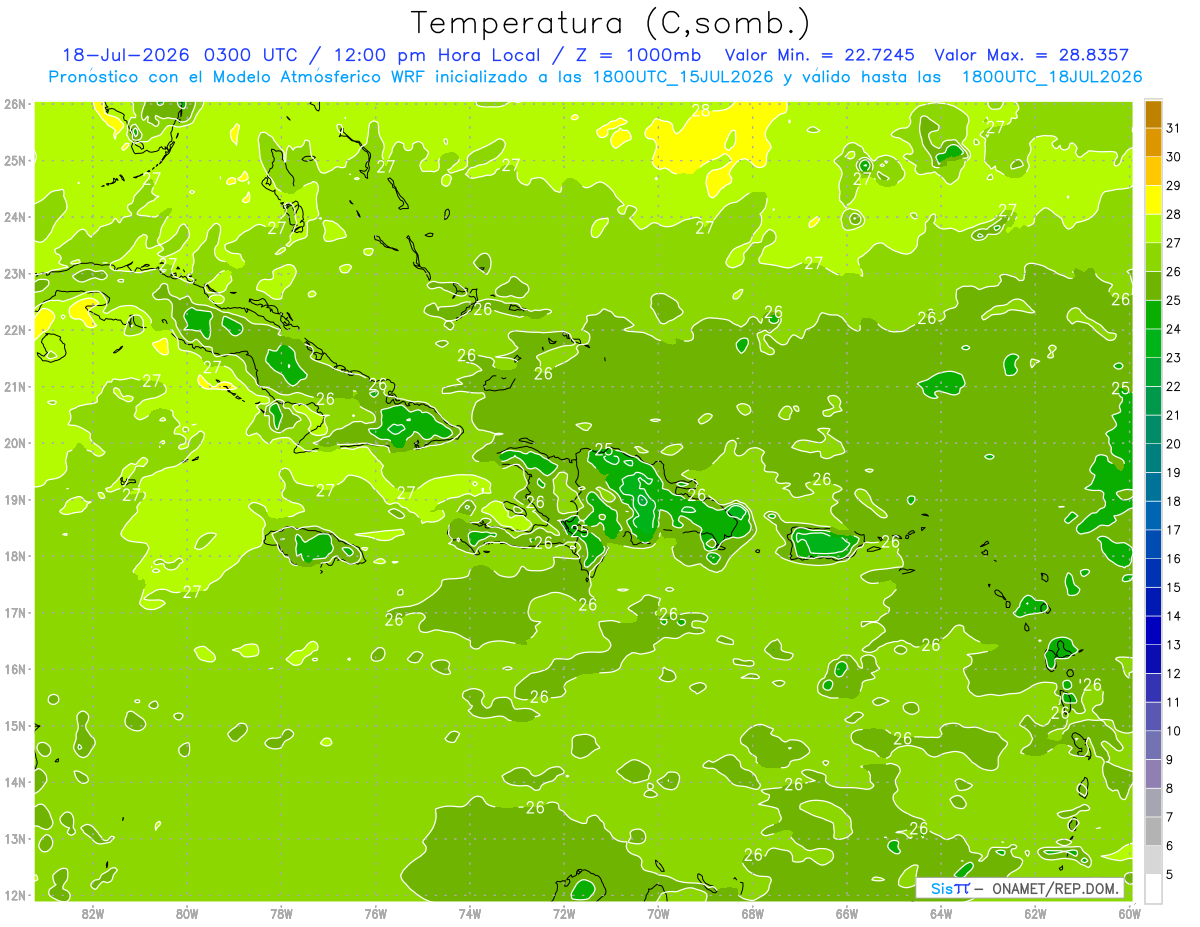The width and height of the screenshot is (1200, 927).
Task: Pick the orange swatch between 29 and 30
Action: coord(1153,172)
